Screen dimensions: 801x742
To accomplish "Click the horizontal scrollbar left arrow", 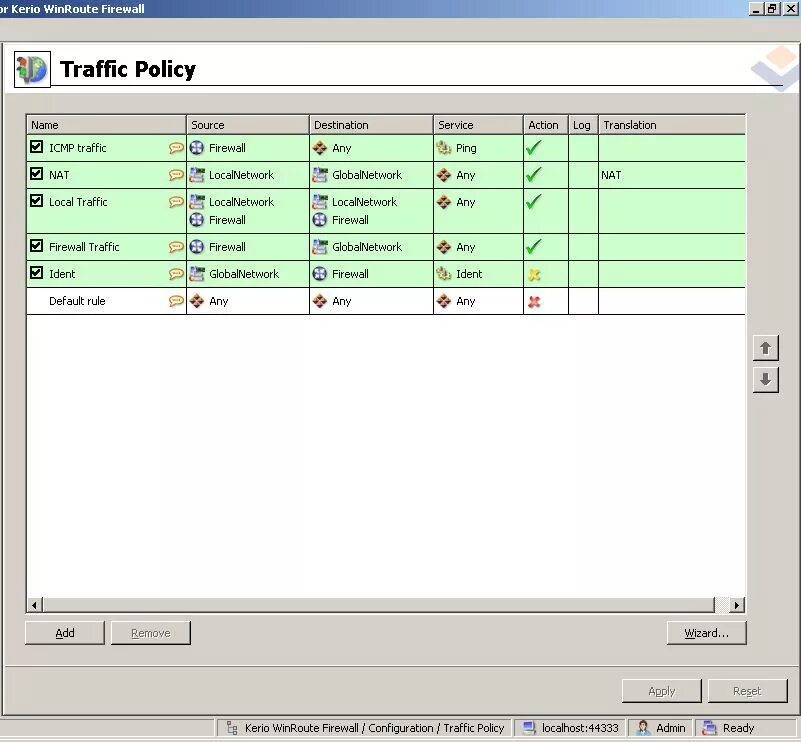I will click(34, 605).
